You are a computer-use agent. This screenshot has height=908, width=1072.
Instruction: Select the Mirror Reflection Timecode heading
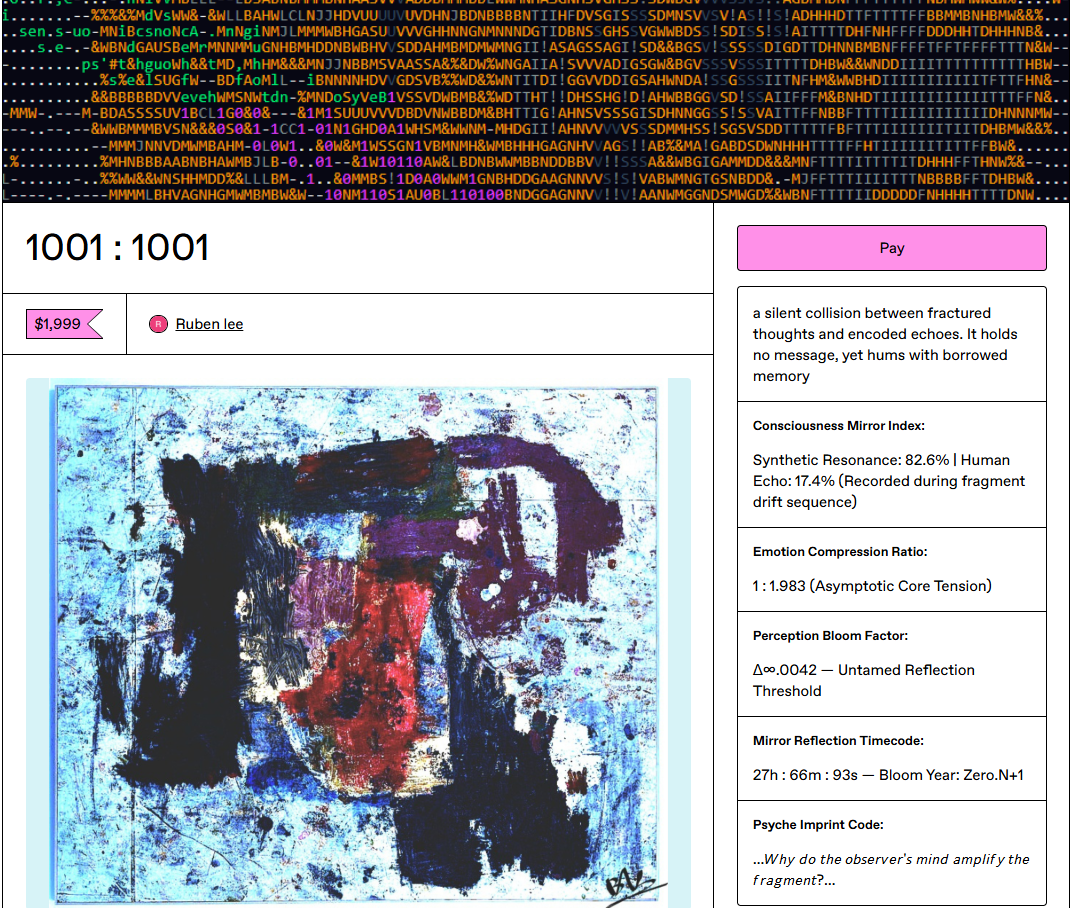838,741
